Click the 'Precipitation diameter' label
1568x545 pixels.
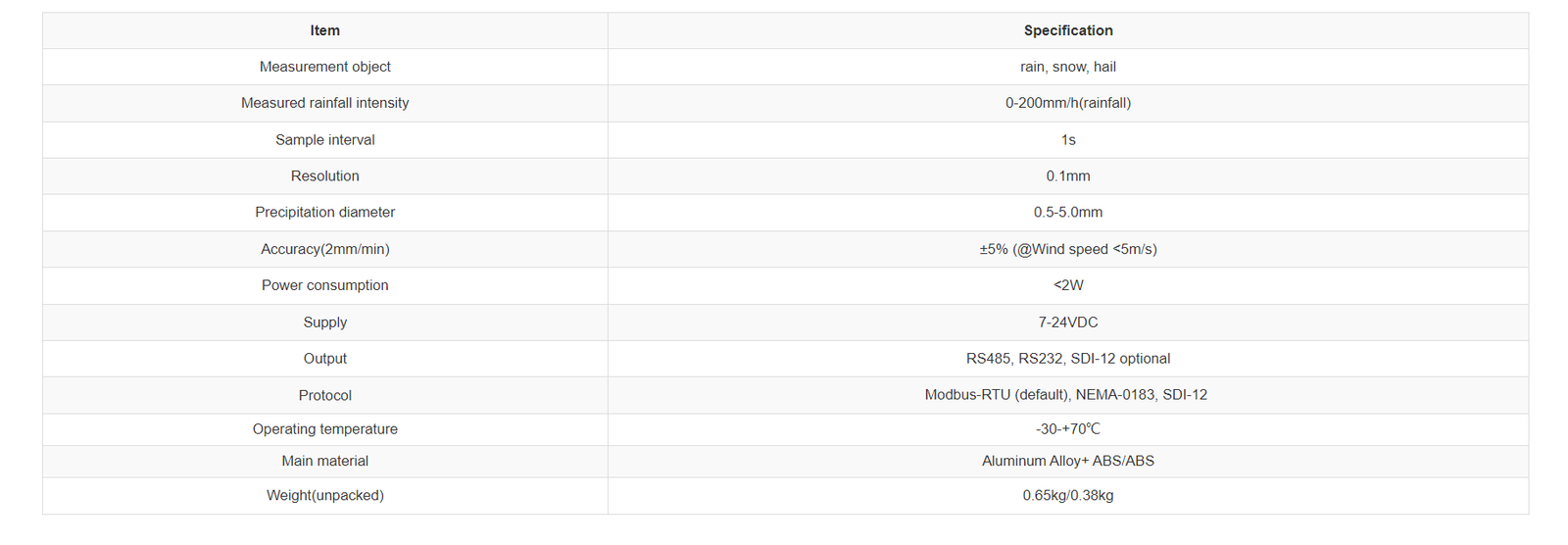(324, 213)
